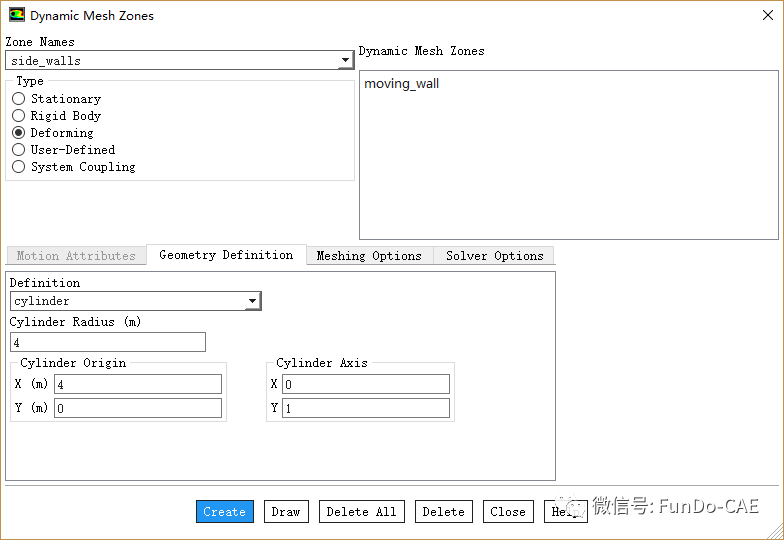Focus the Cylinder Axis X field

click(x=365, y=384)
